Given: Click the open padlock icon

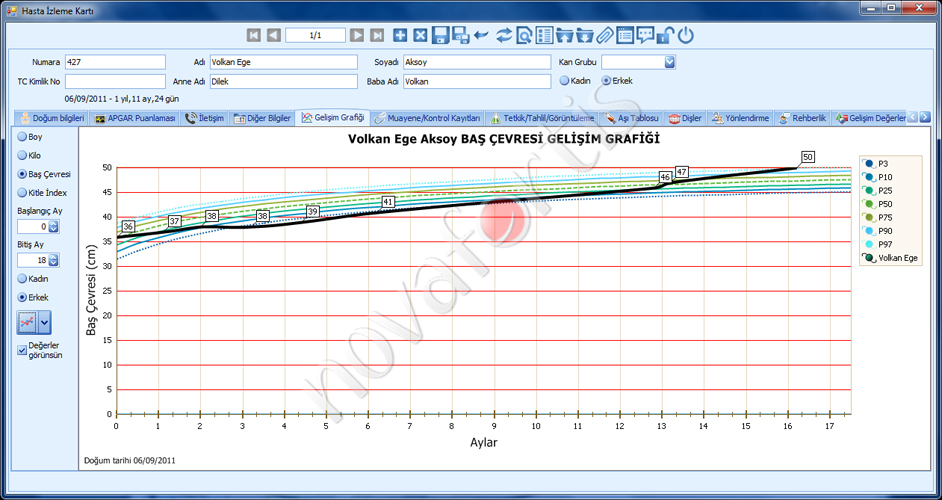Looking at the screenshot, I should pyautogui.click(x=664, y=35).
